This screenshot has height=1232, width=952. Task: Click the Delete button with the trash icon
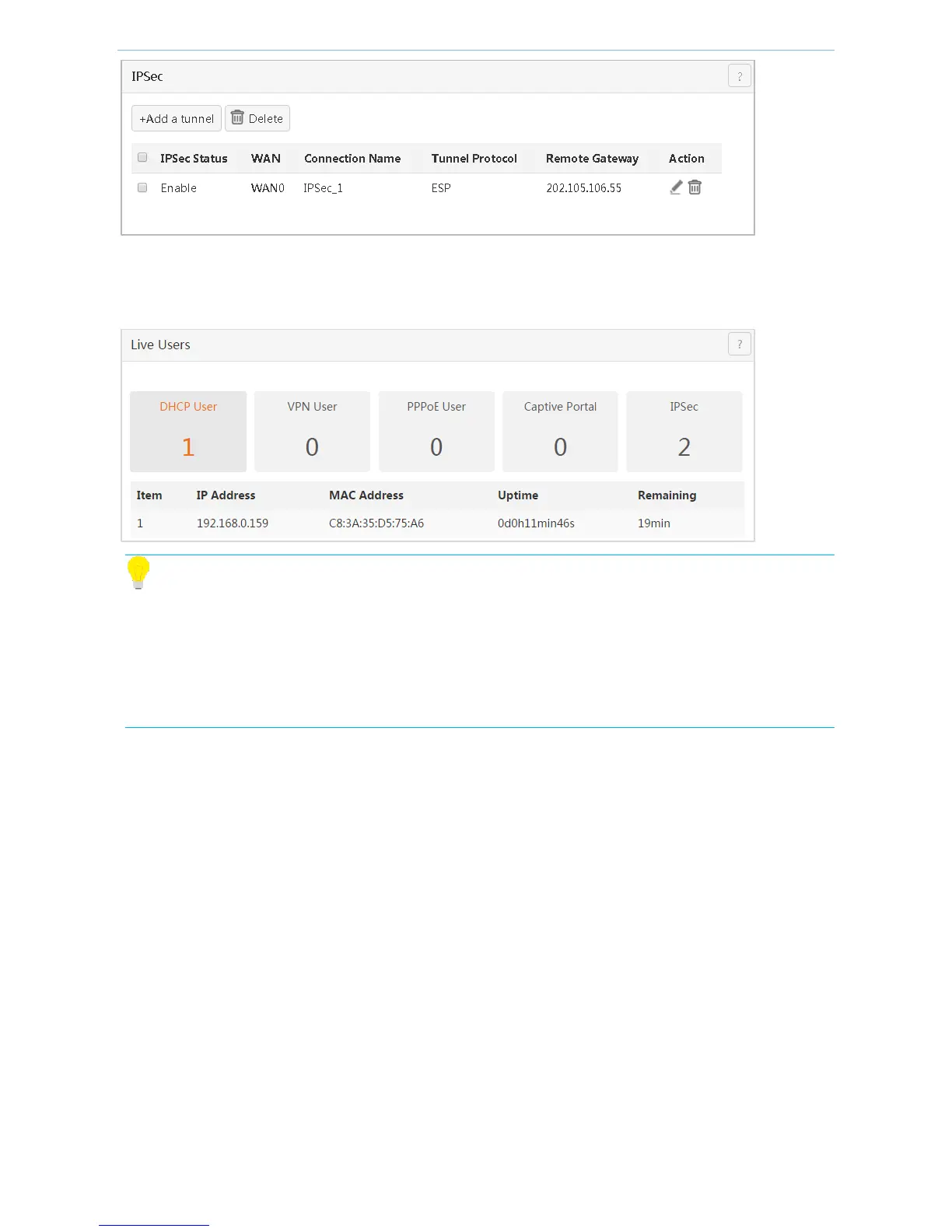[x=257, y=118]
